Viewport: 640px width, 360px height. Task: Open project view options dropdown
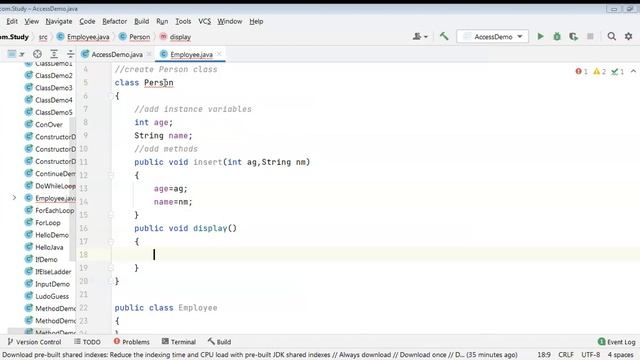click(16, 54)
